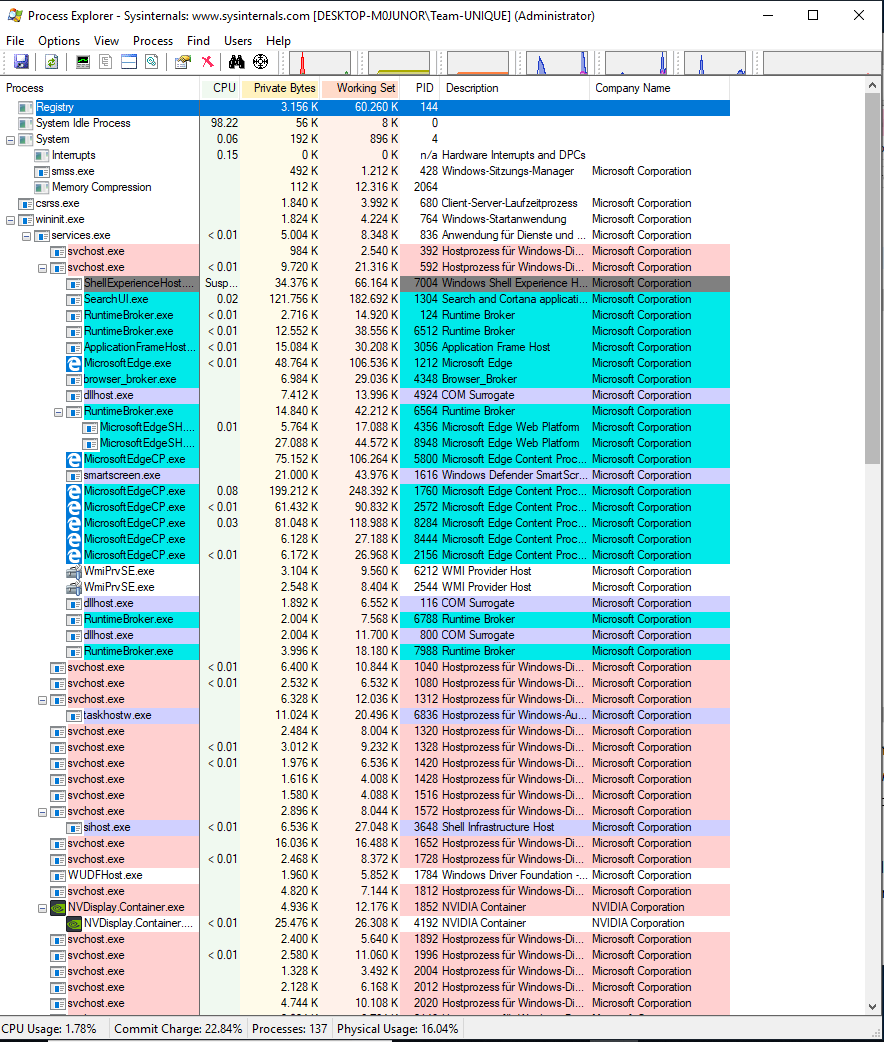Click the NVIDIA icon of NVDisplay.Container PID 1852
Viewport: 884px width, 1042px height.
(x=58, y=907)
